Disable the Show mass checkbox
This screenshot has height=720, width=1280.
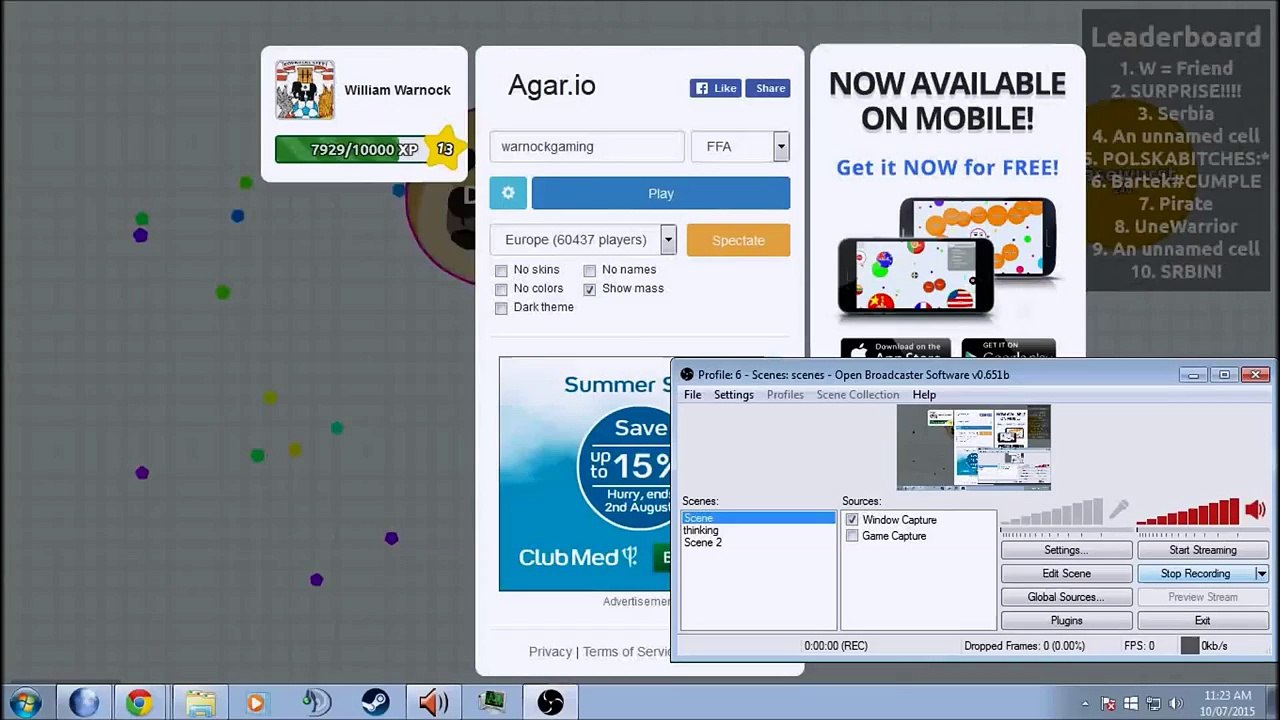tap(590, 289)
